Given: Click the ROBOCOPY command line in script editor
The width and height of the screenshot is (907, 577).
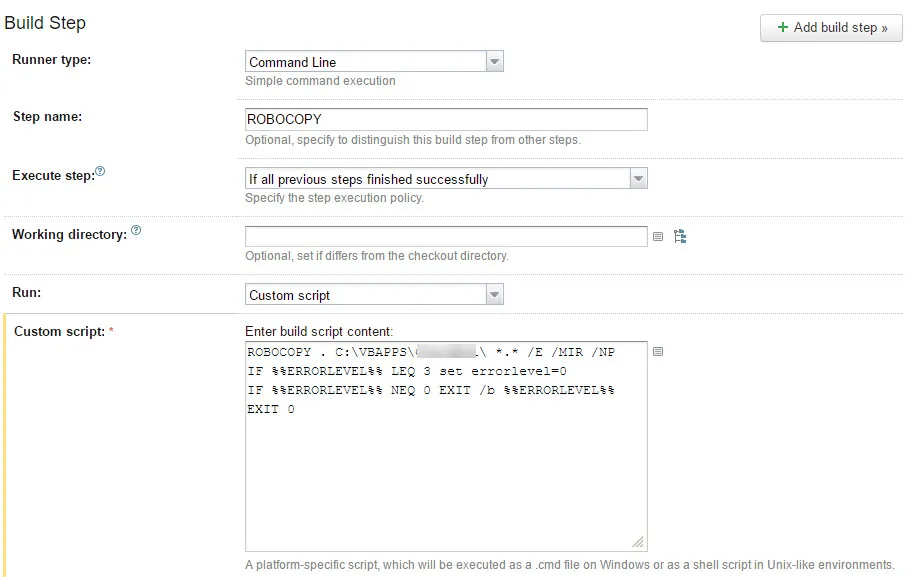Looking at the screenshot, I should (431, 352).
